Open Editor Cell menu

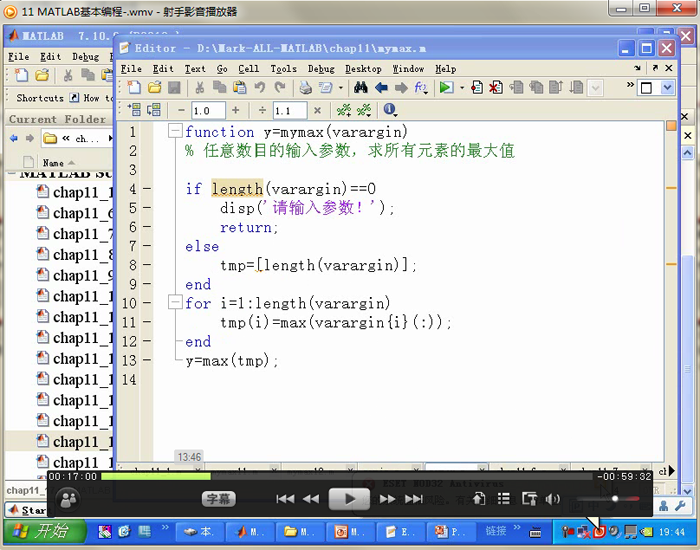249,69
